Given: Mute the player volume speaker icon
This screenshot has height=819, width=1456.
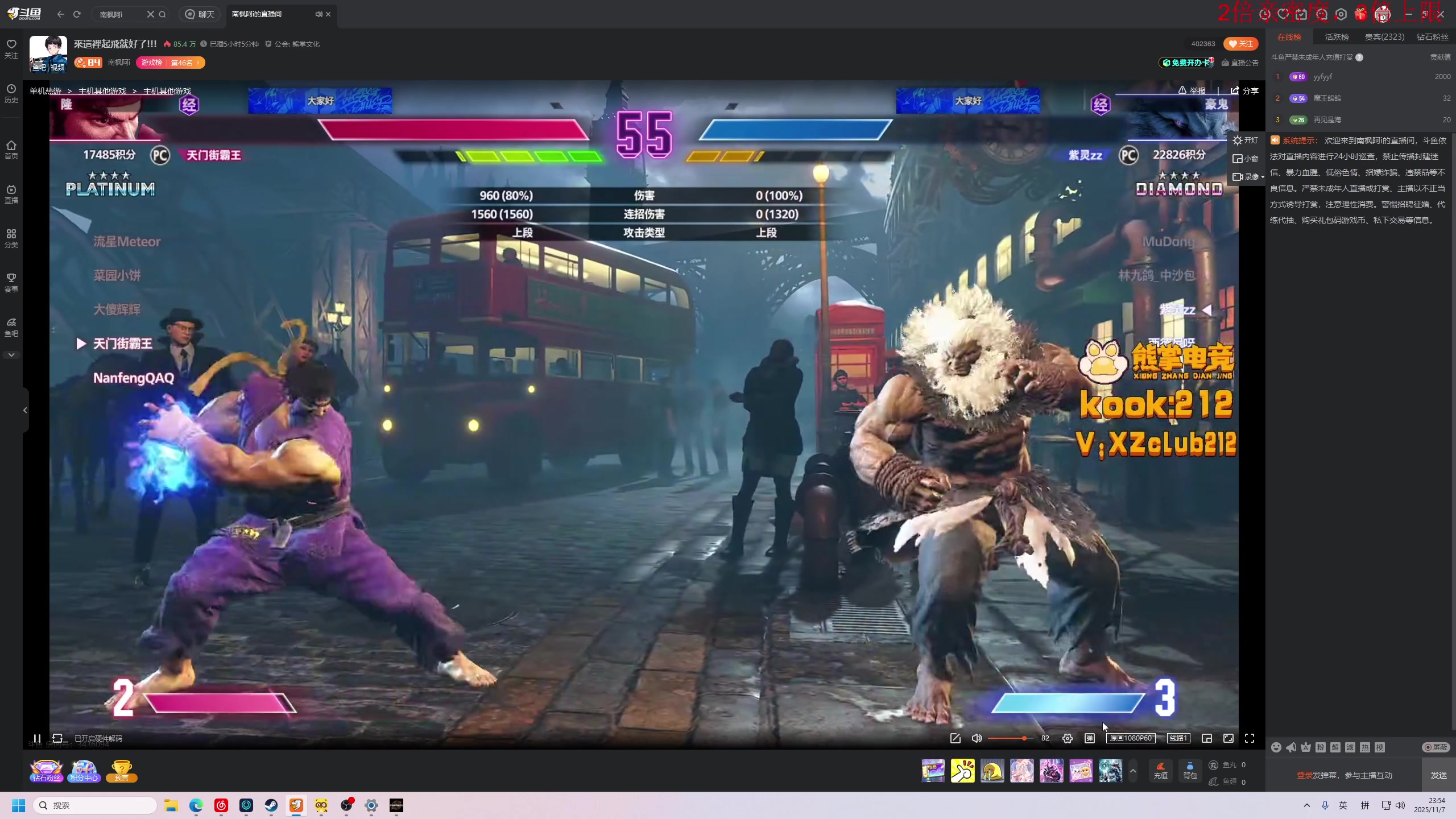Looking at the screenshot, I should click(x=977, y=738).
